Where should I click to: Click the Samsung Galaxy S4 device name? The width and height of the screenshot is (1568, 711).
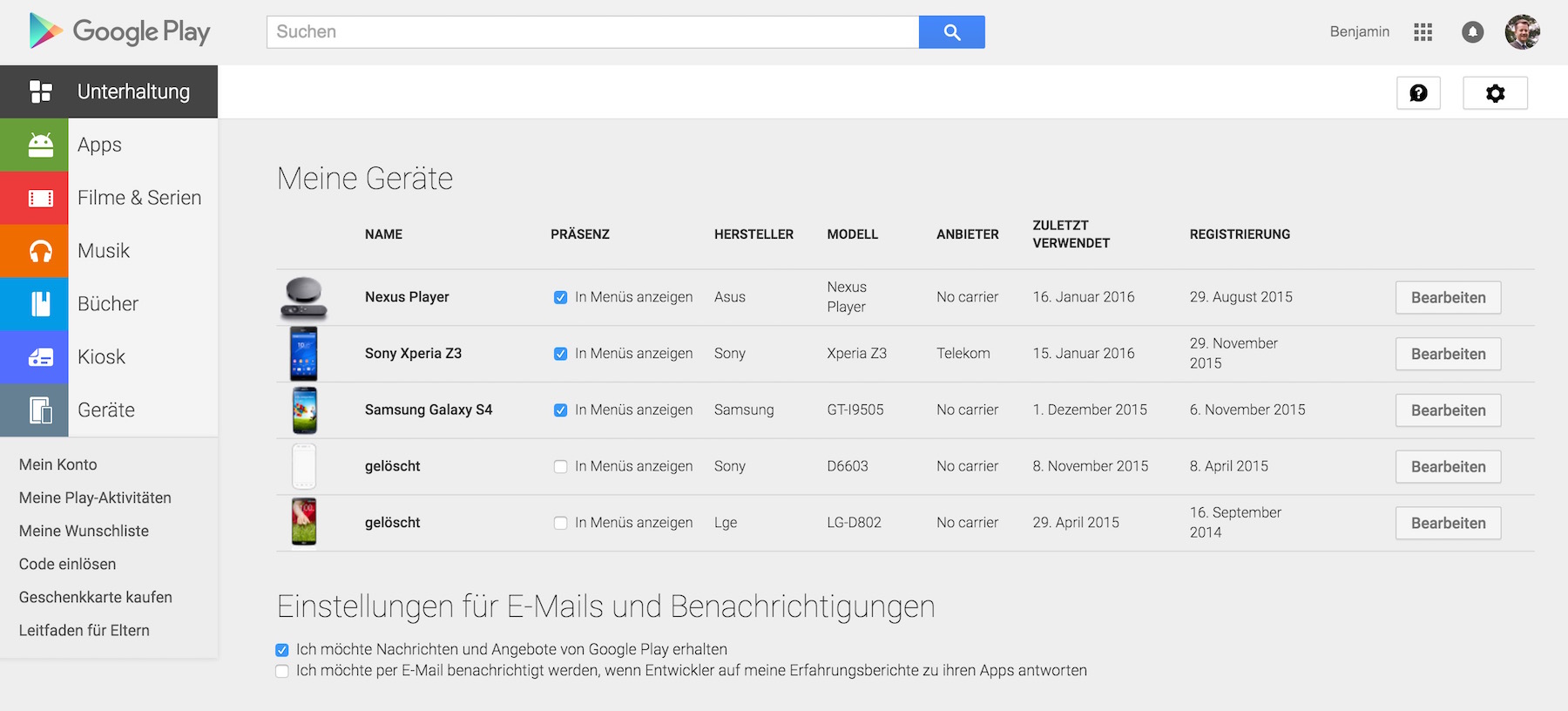coord(429,410)
